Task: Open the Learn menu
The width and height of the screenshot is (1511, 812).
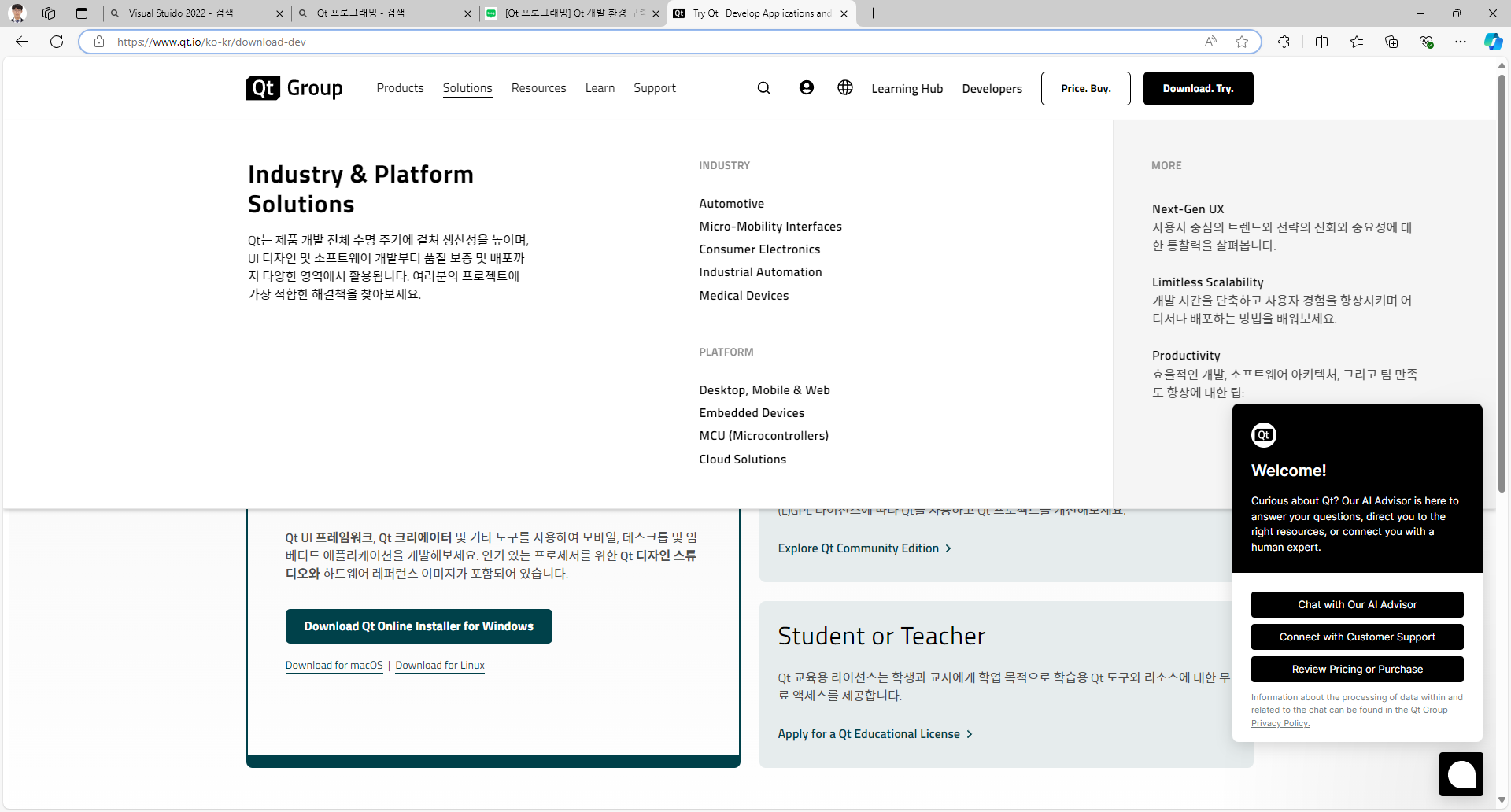Action: (600, 88)
